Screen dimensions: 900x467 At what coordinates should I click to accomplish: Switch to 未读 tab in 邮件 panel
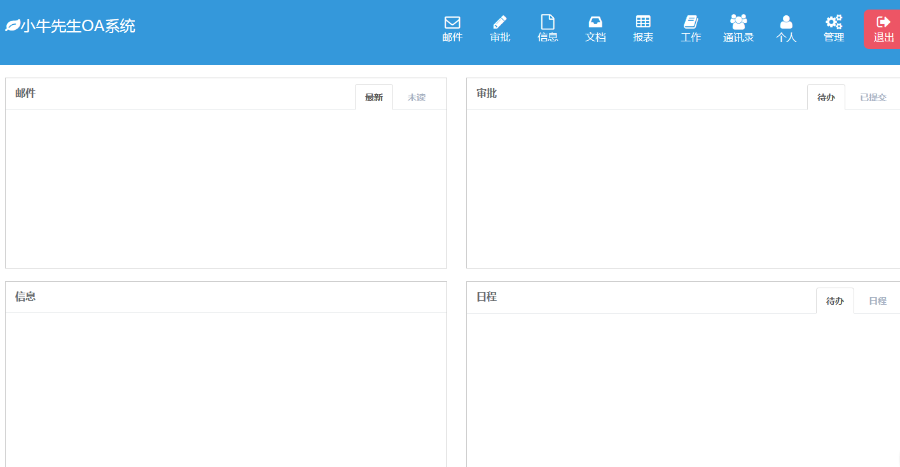click(416, 97)
